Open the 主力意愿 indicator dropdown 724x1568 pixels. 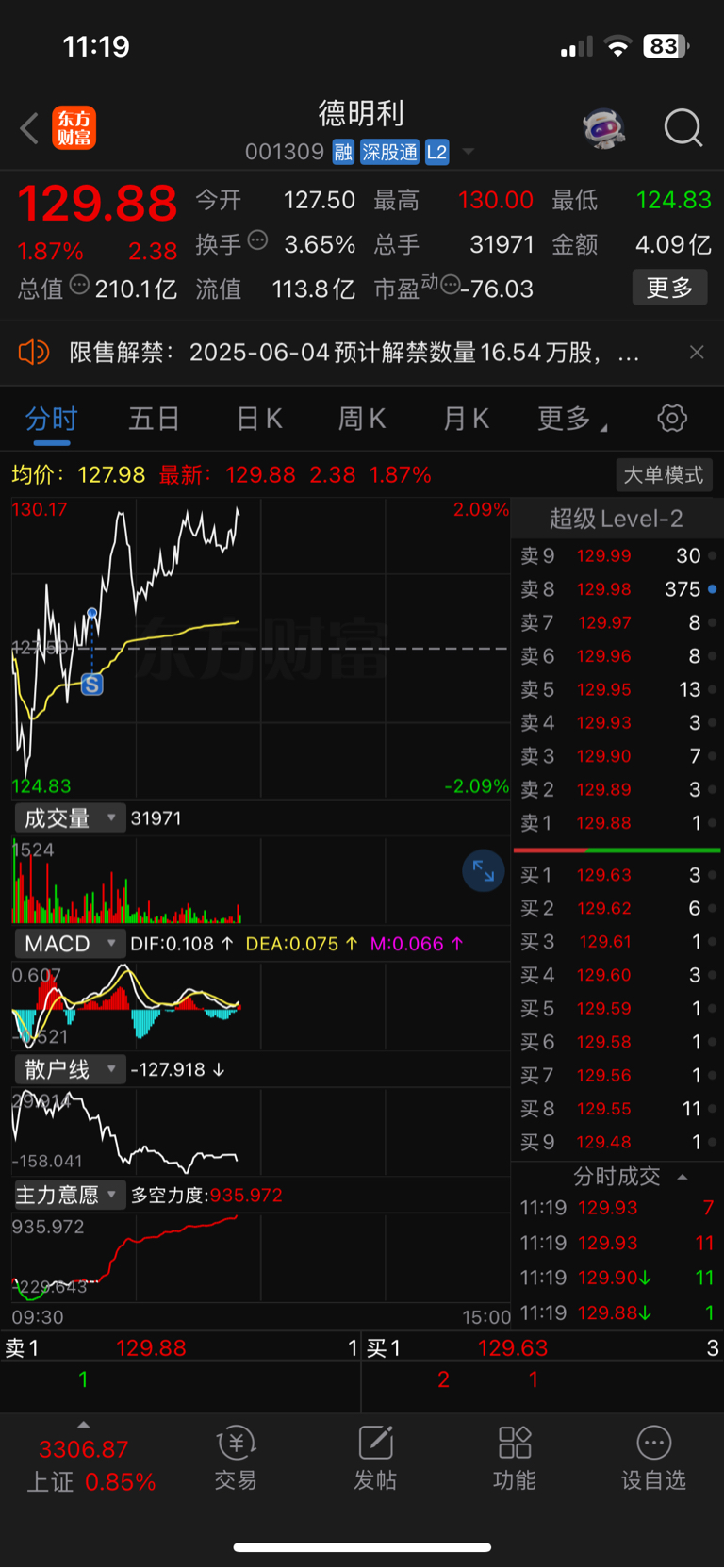(x=69, y=1195)
